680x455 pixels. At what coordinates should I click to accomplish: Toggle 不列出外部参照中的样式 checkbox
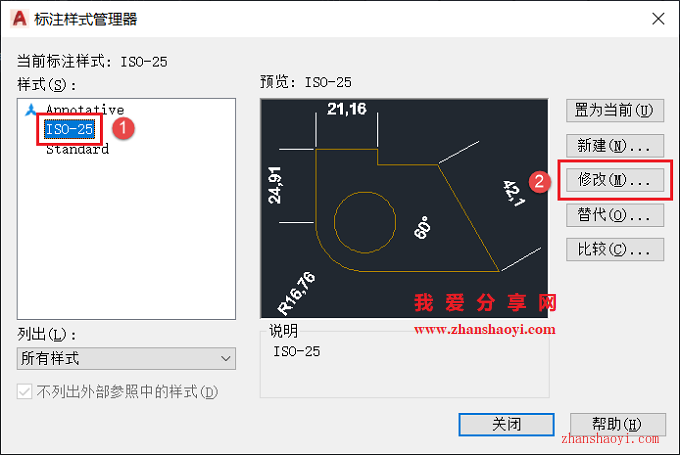24,392
